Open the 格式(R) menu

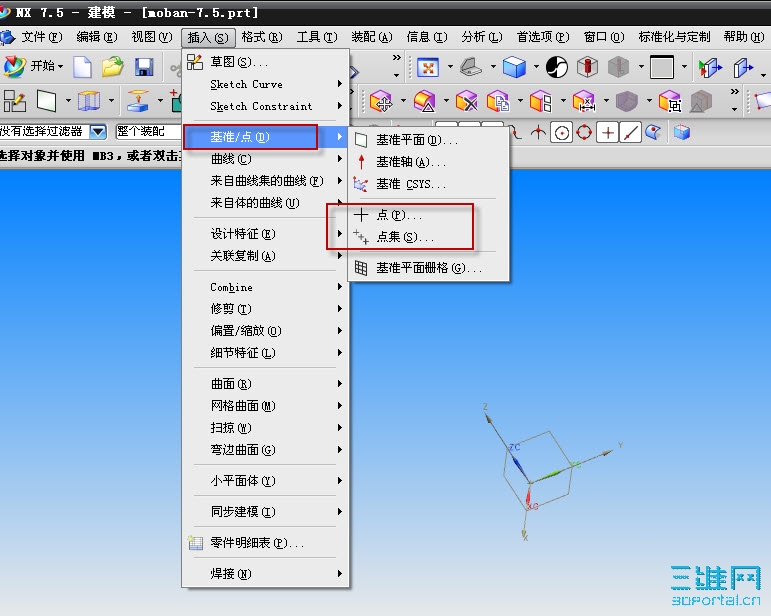tap(262, 37)
